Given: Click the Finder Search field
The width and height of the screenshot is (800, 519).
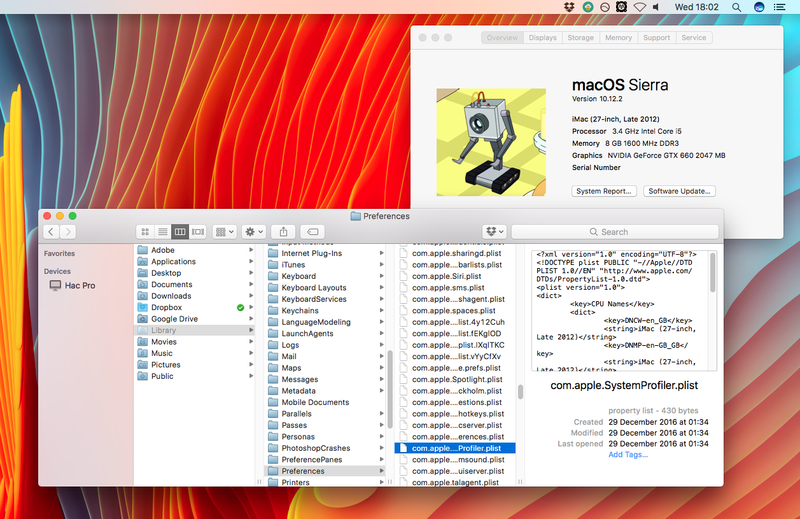Looking at the screenshot, I should click(615, 232).
